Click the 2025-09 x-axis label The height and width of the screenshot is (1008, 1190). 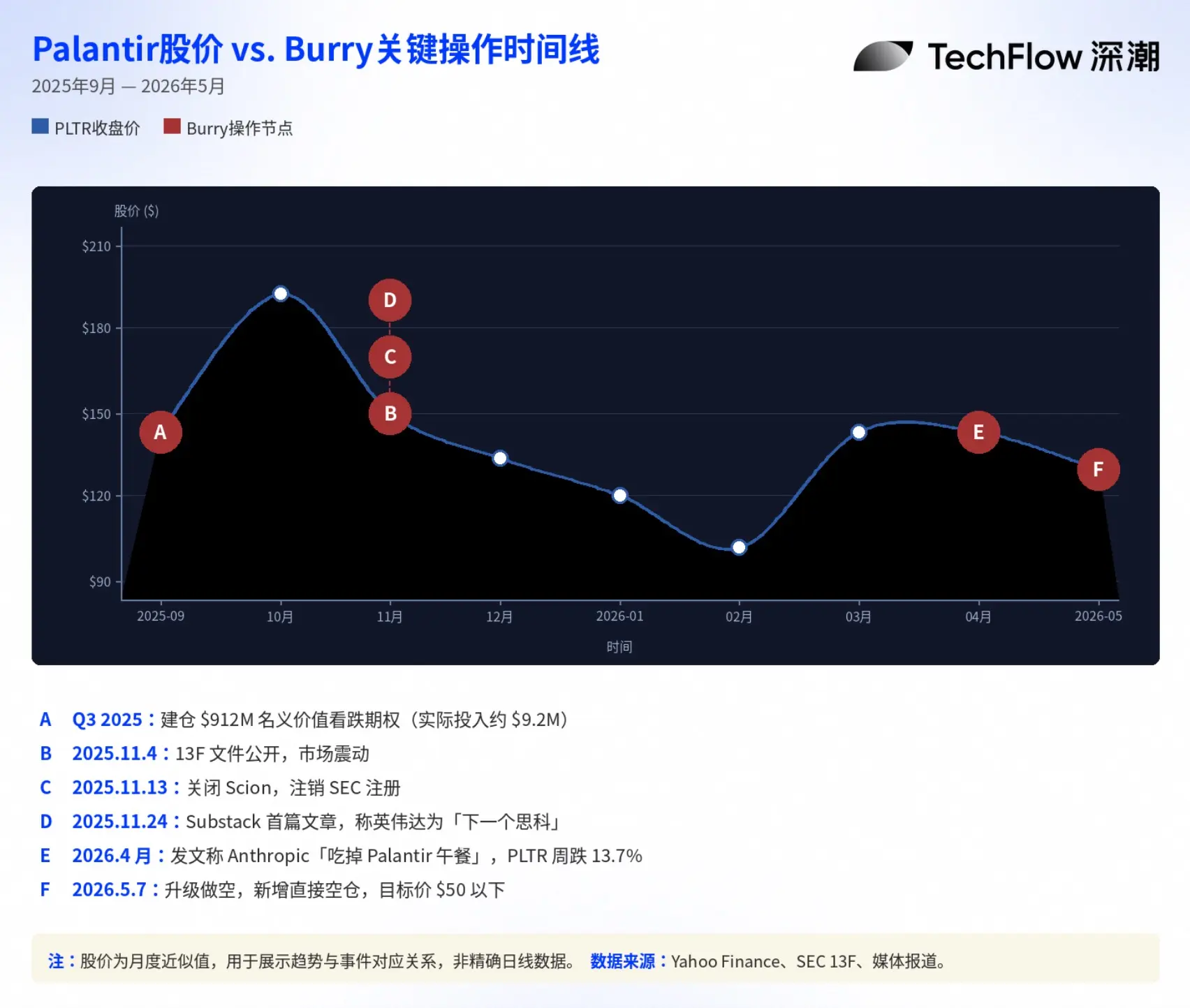161,616
